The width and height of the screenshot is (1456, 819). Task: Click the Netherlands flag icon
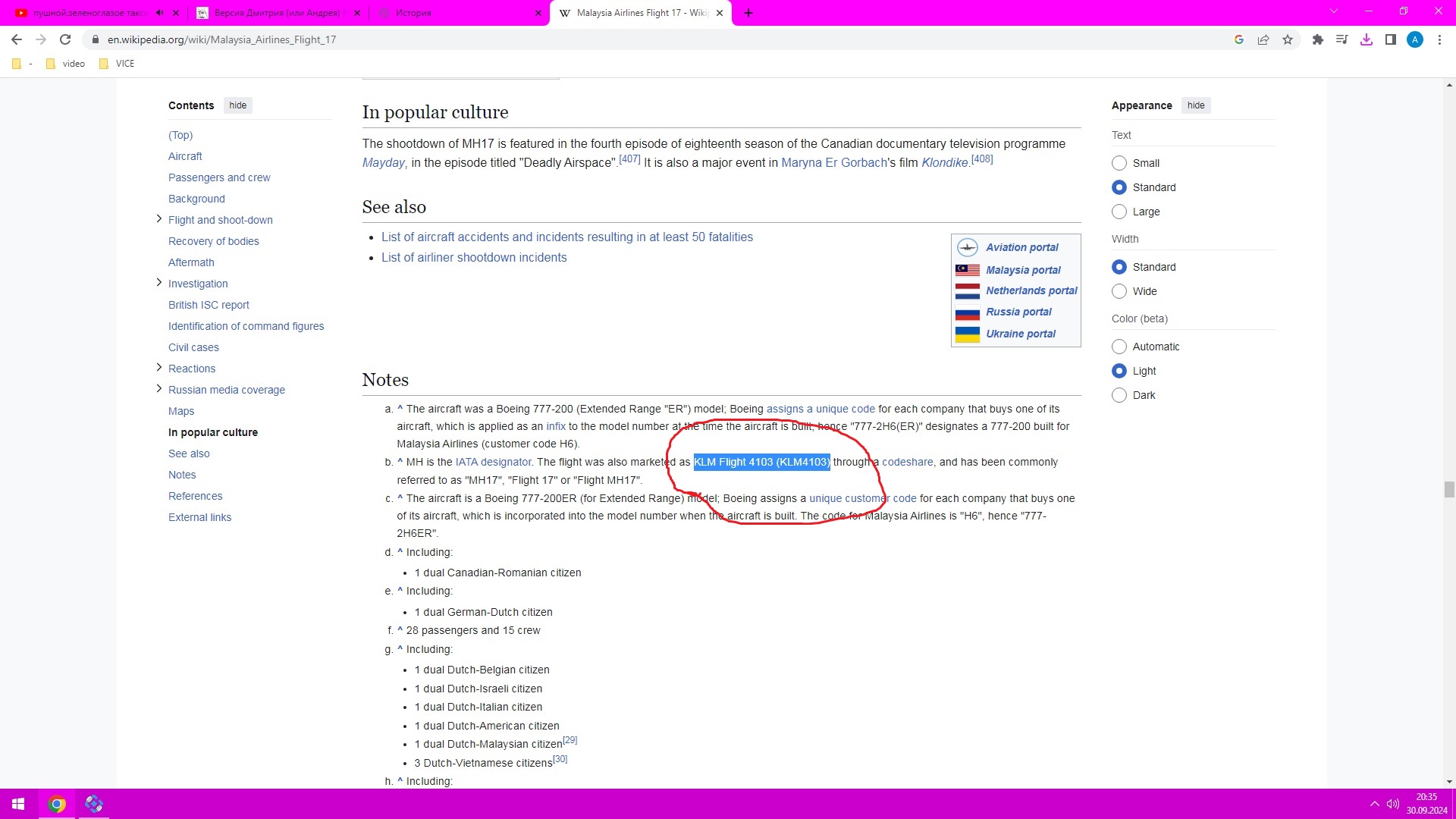[x=968, y=290]
